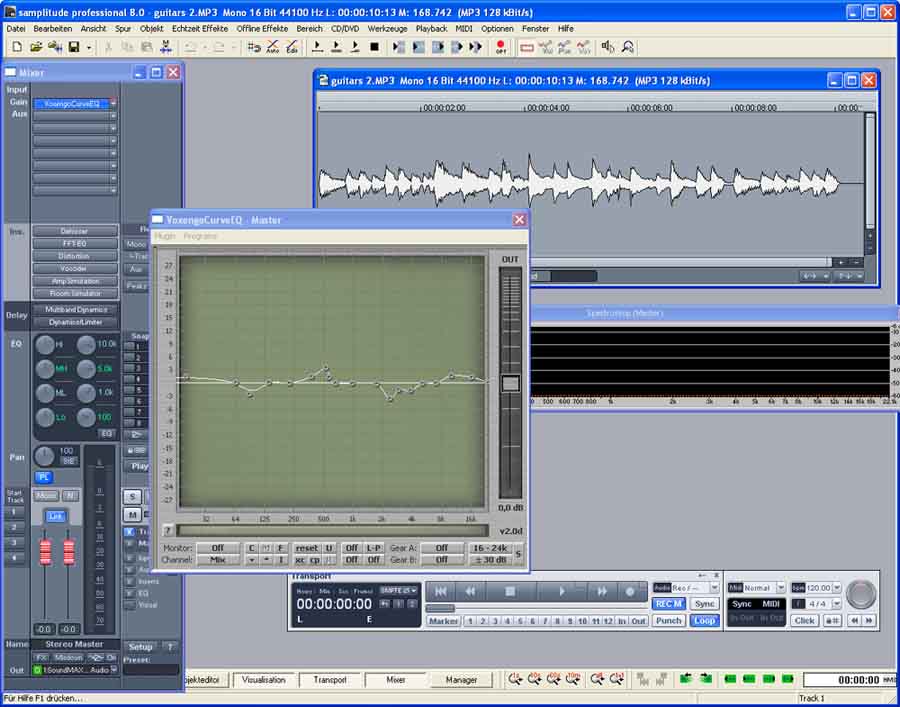Toggle the Punch button in Transport
Image resolution: width=900 pixels, height=707 pixels.
pyautogui.click(x=669, y=620)
